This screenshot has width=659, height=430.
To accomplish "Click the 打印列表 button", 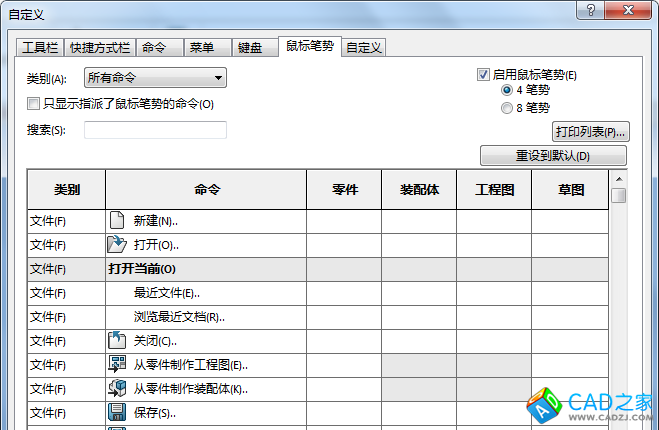I will pyautogui.click(x=590, y=132).
